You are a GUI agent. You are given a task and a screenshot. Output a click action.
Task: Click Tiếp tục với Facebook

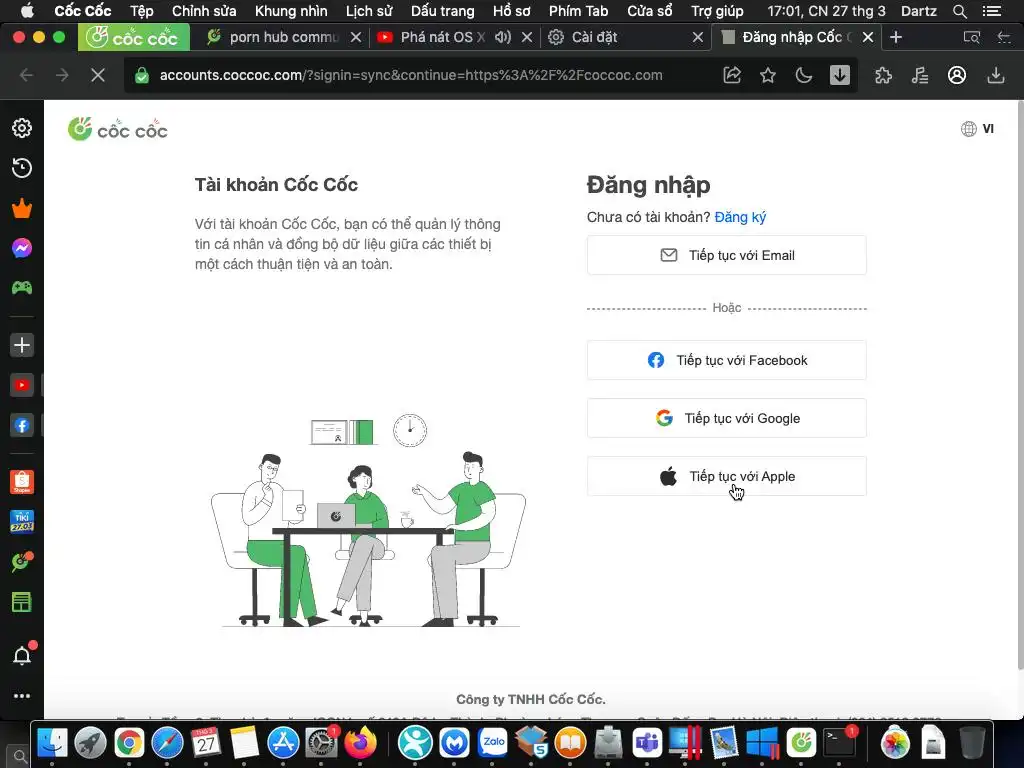point(727,360)
